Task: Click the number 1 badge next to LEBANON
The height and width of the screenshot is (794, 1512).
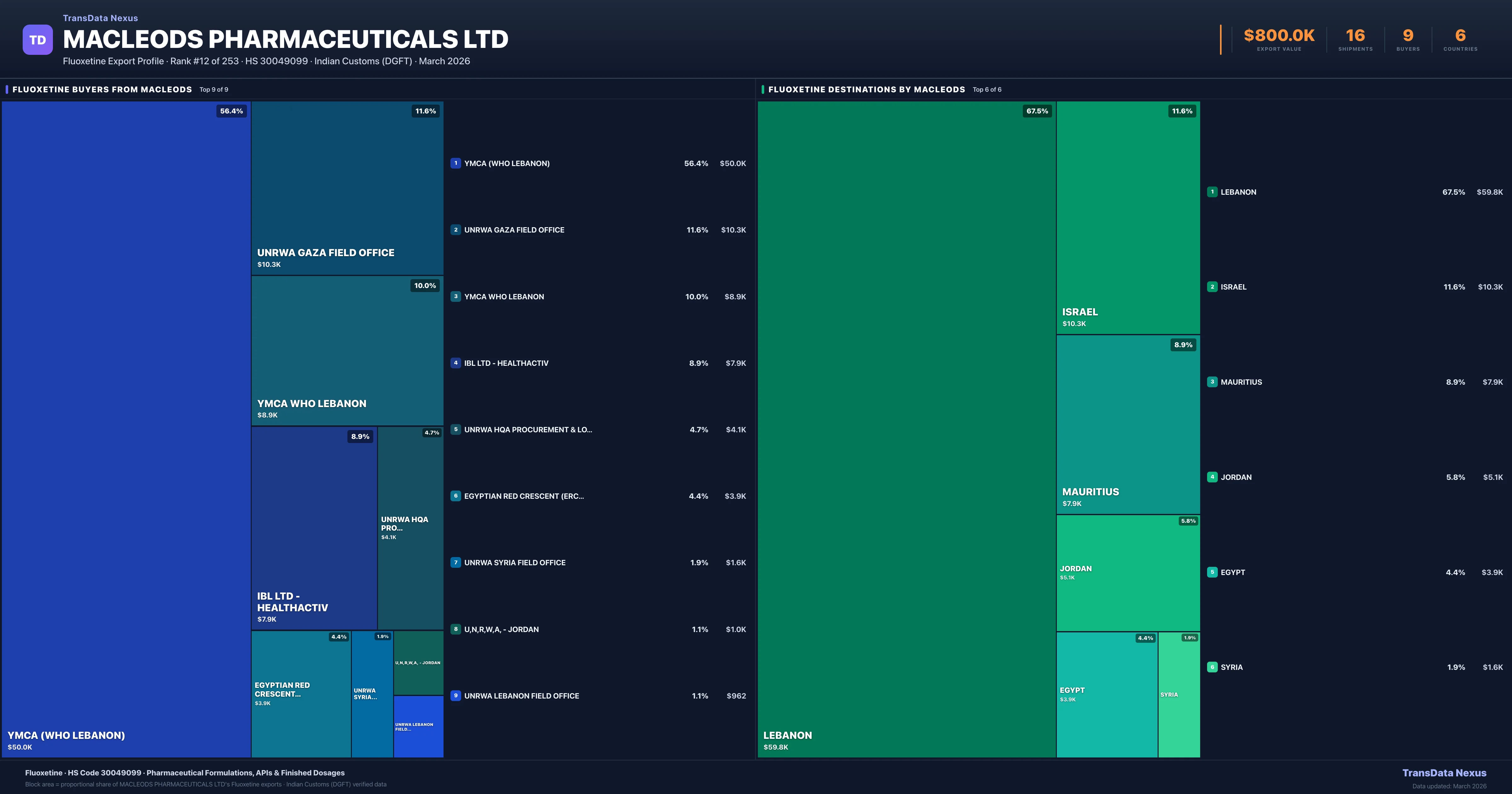Action: pyautogui.click(x=1213, y=192)
